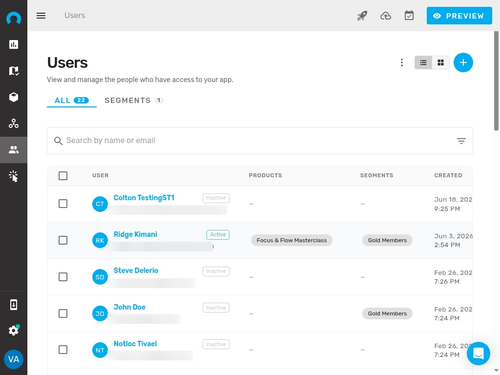Click the Focus & Flow Masterclass product chip
The height and width of the screenshot is (375, 500).
click(292, 240)
